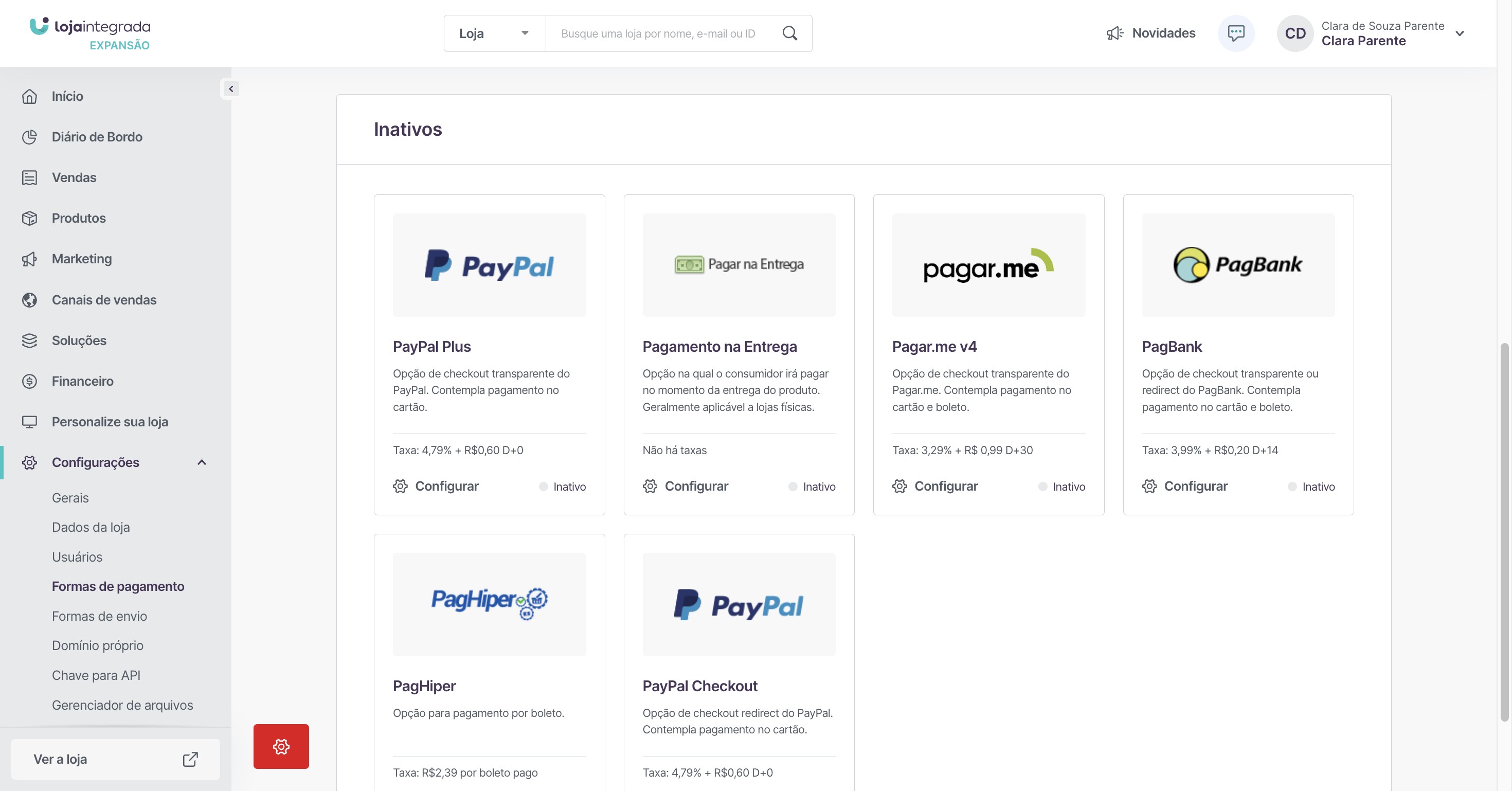The width and height of the screenshot is (1512, 791).
Task: Open Financeiro dollar icon in sidebar
Action: [x=29, y=382]
